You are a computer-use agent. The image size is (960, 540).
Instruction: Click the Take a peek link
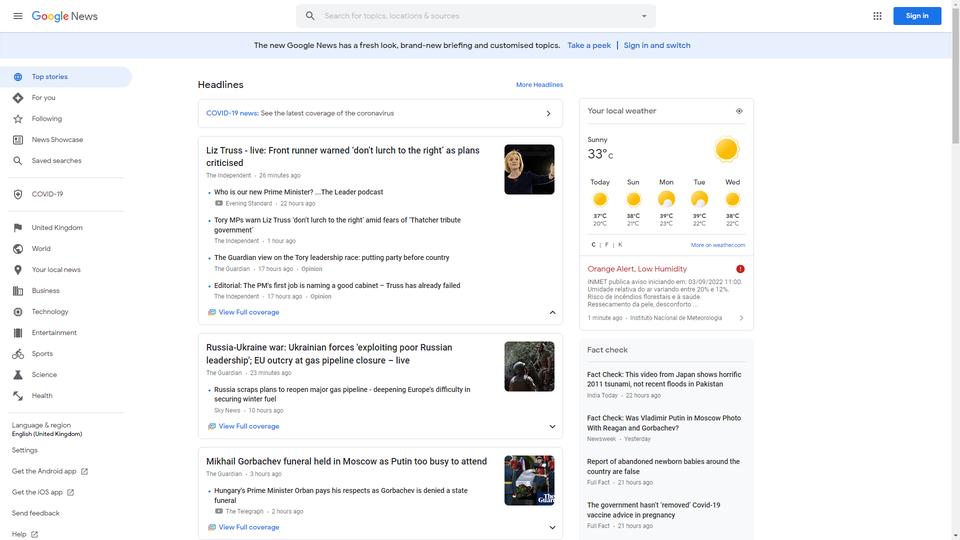coord(588,45)
